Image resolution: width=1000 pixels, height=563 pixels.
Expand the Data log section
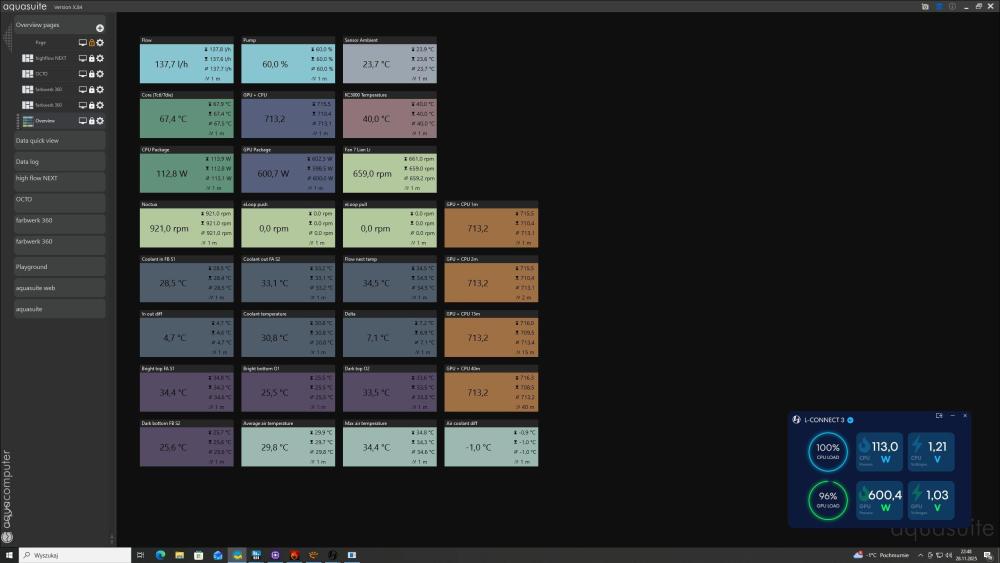tap(59, 161)
